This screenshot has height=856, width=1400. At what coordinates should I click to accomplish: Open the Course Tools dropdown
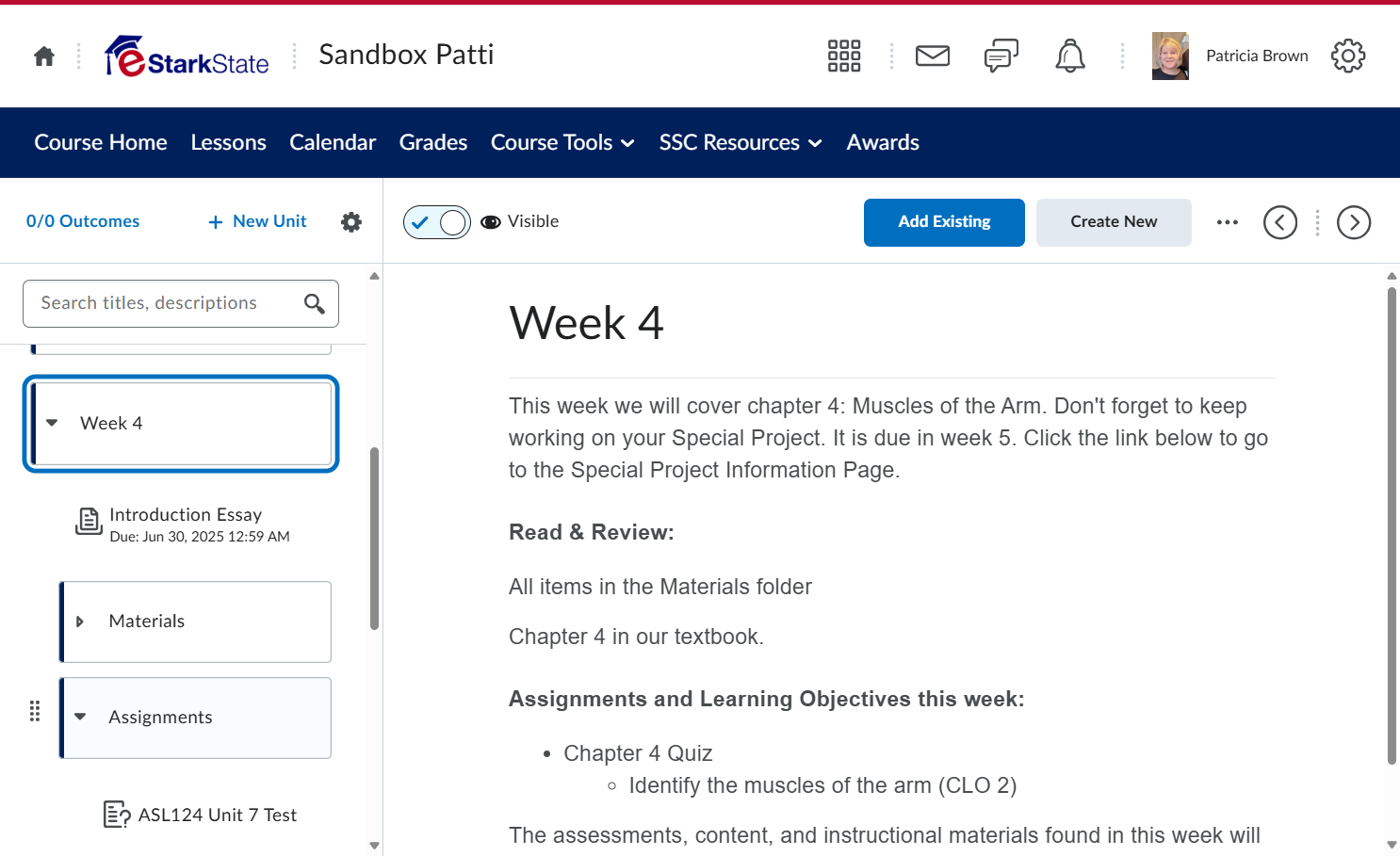562,142
